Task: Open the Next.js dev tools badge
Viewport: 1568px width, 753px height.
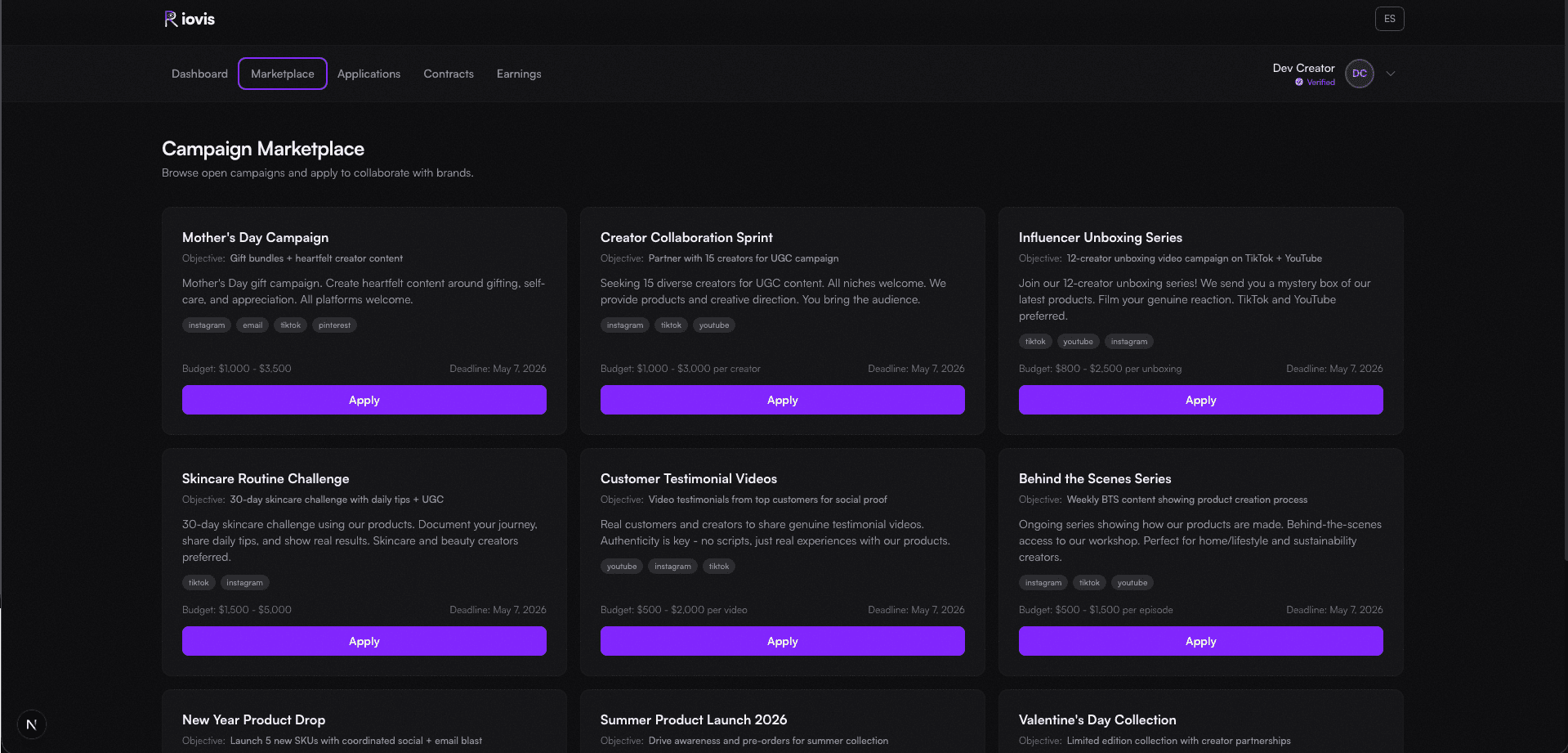Action: [32, 724]
